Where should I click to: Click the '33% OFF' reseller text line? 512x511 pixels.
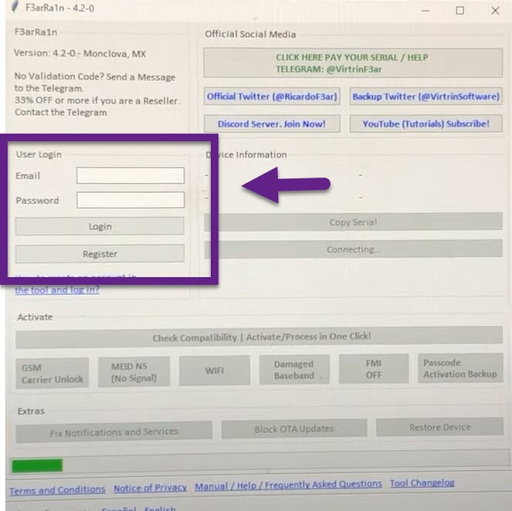tap(97, 101)
